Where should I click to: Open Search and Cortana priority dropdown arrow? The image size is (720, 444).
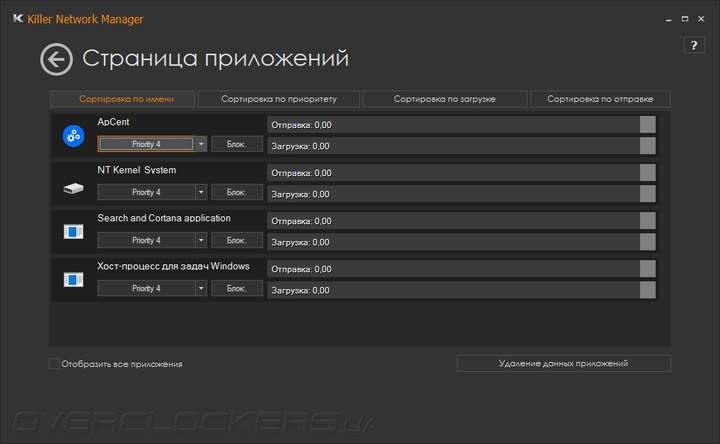pos(201,240)
